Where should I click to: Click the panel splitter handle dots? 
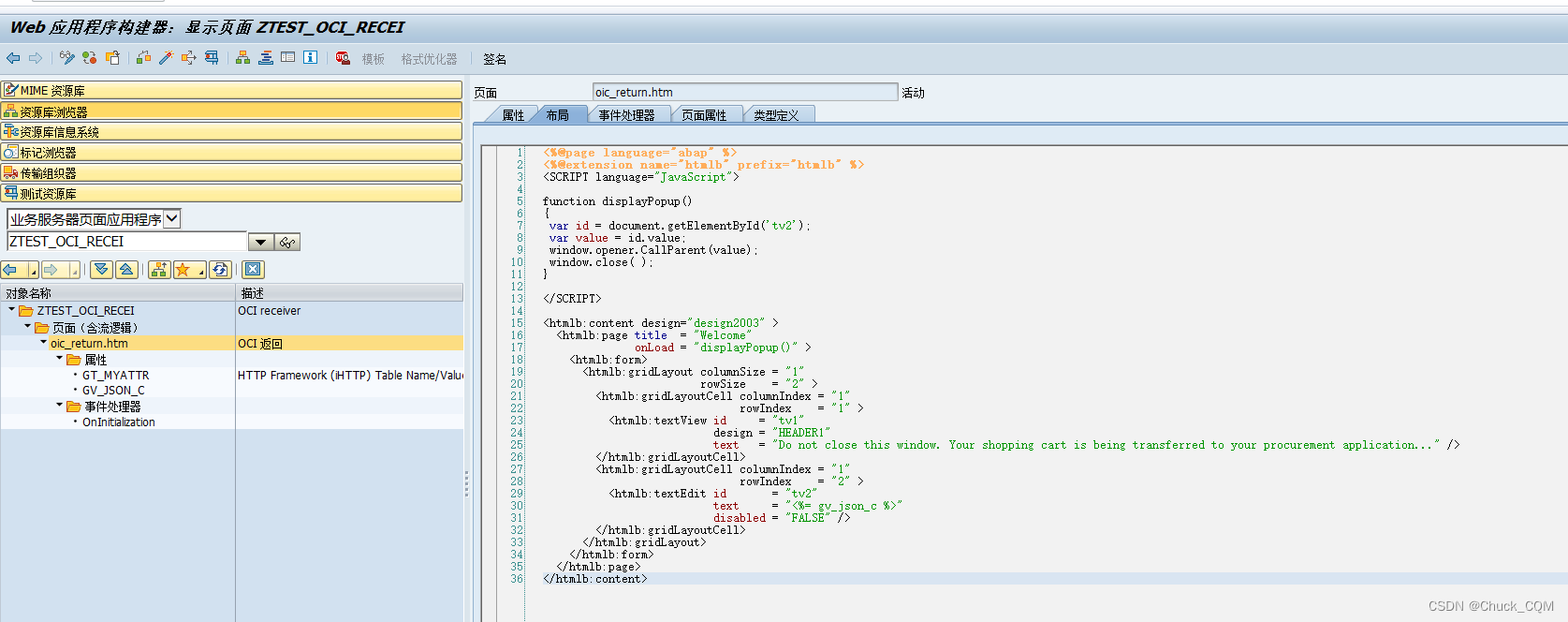(466, 483)
